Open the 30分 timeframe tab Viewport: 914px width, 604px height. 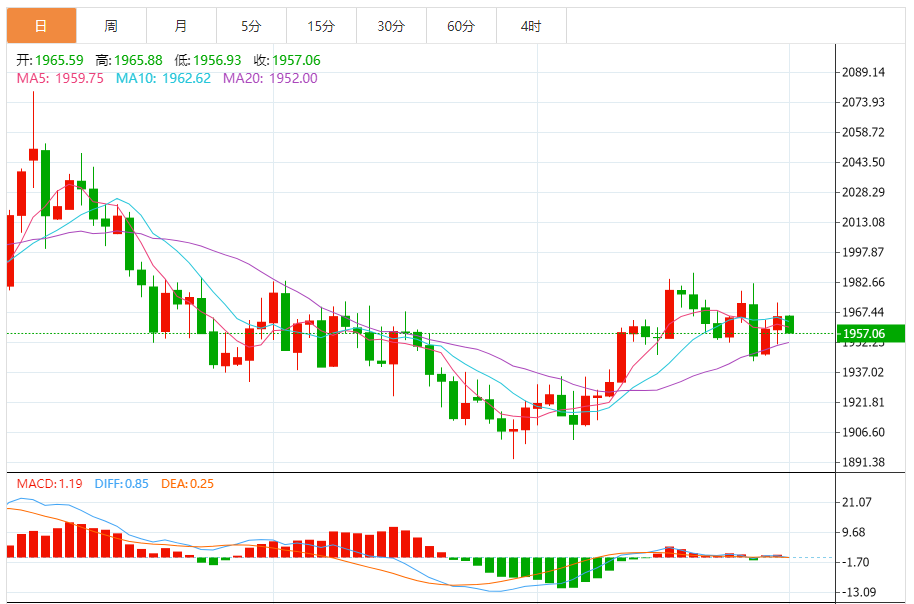tap(391, 26)
